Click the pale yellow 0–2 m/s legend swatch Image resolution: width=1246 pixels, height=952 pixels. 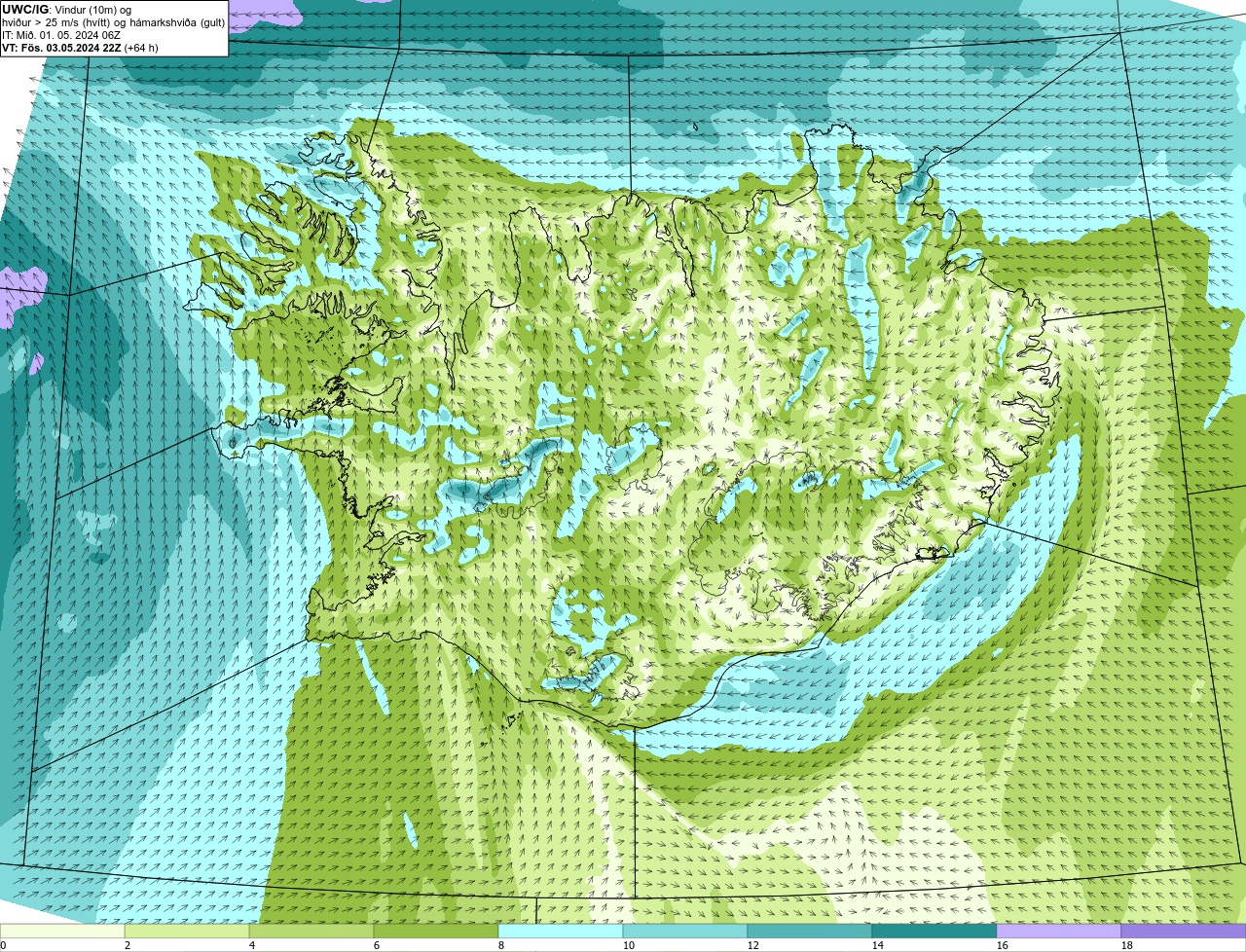tap(62, 932)
